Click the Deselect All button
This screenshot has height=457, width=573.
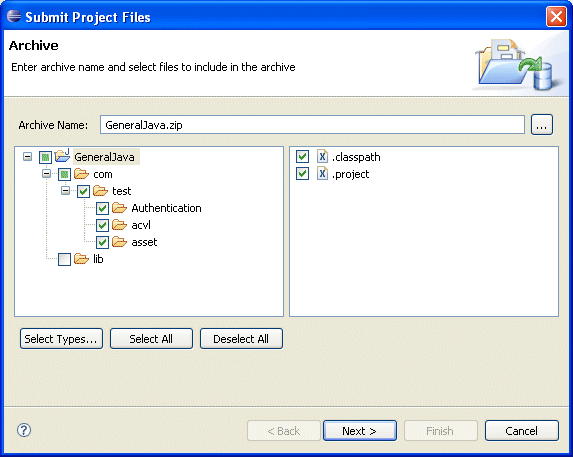(x=241, y=339)
